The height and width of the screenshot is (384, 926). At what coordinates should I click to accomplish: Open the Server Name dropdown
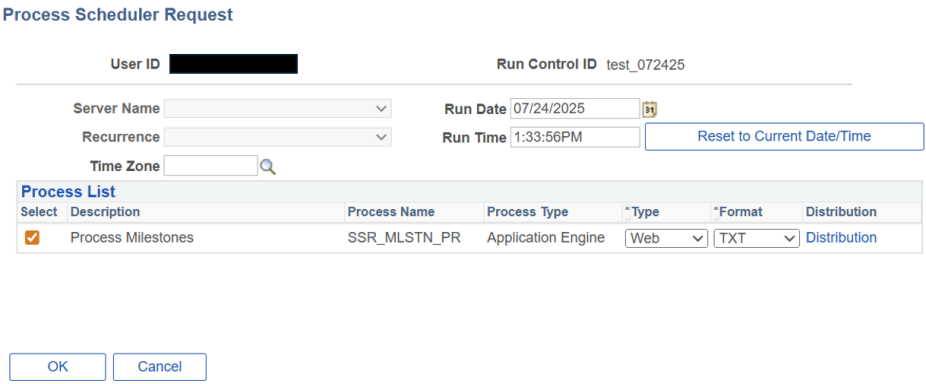pyautogui.click(x=278, y=109)
